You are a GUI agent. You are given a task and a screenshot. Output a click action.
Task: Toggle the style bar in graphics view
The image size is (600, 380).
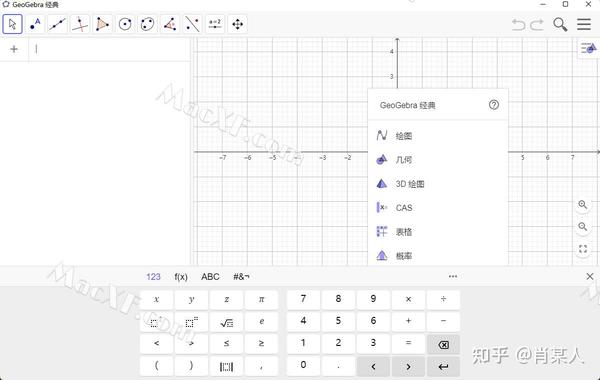589,49
